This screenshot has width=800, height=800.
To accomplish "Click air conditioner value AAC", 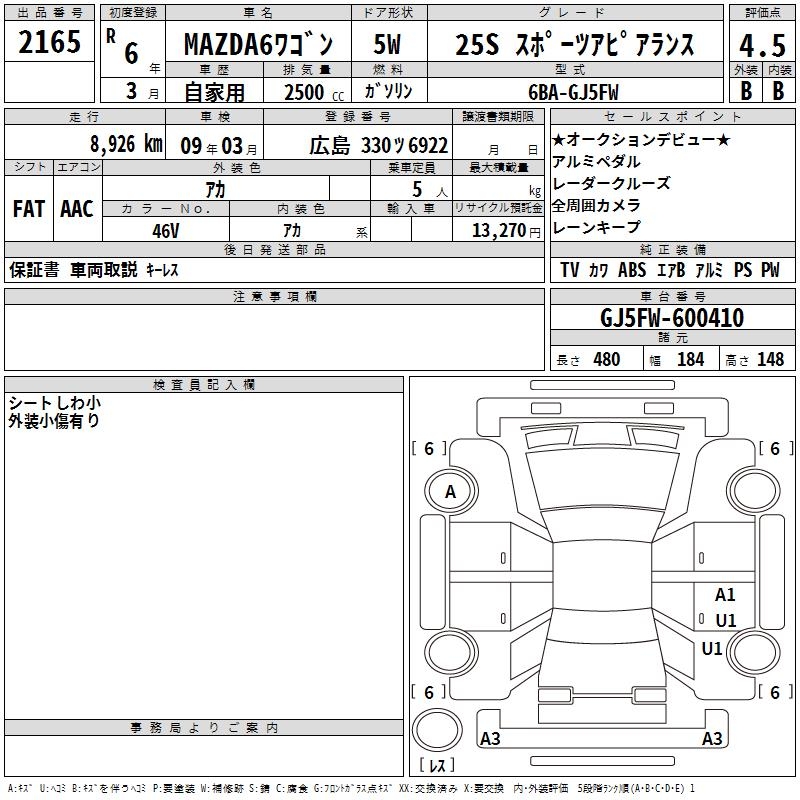I will point(77,209).
